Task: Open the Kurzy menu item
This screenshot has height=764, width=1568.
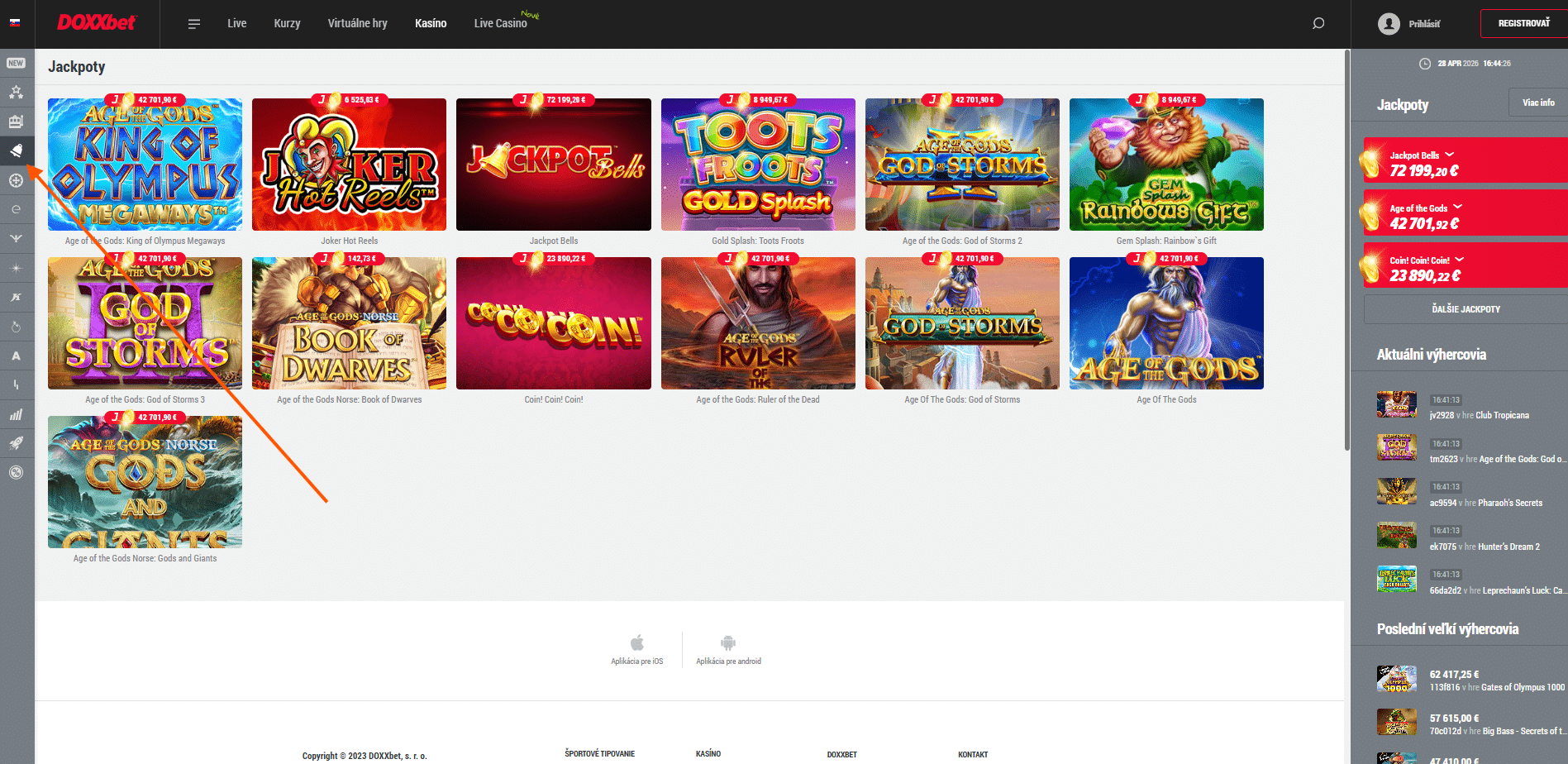Action: click(287, 23)
